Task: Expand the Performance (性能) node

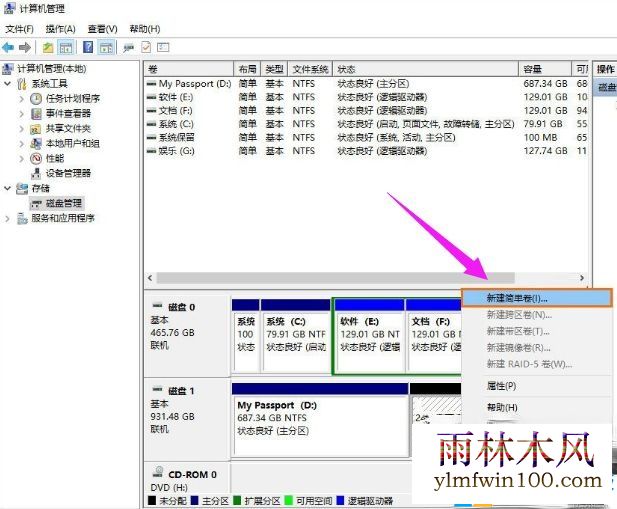Action: click(22, 159)
